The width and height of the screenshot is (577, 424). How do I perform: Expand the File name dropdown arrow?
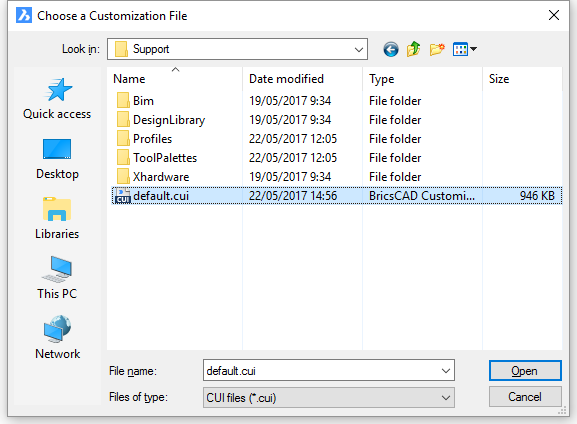click(x=446, y=371)
